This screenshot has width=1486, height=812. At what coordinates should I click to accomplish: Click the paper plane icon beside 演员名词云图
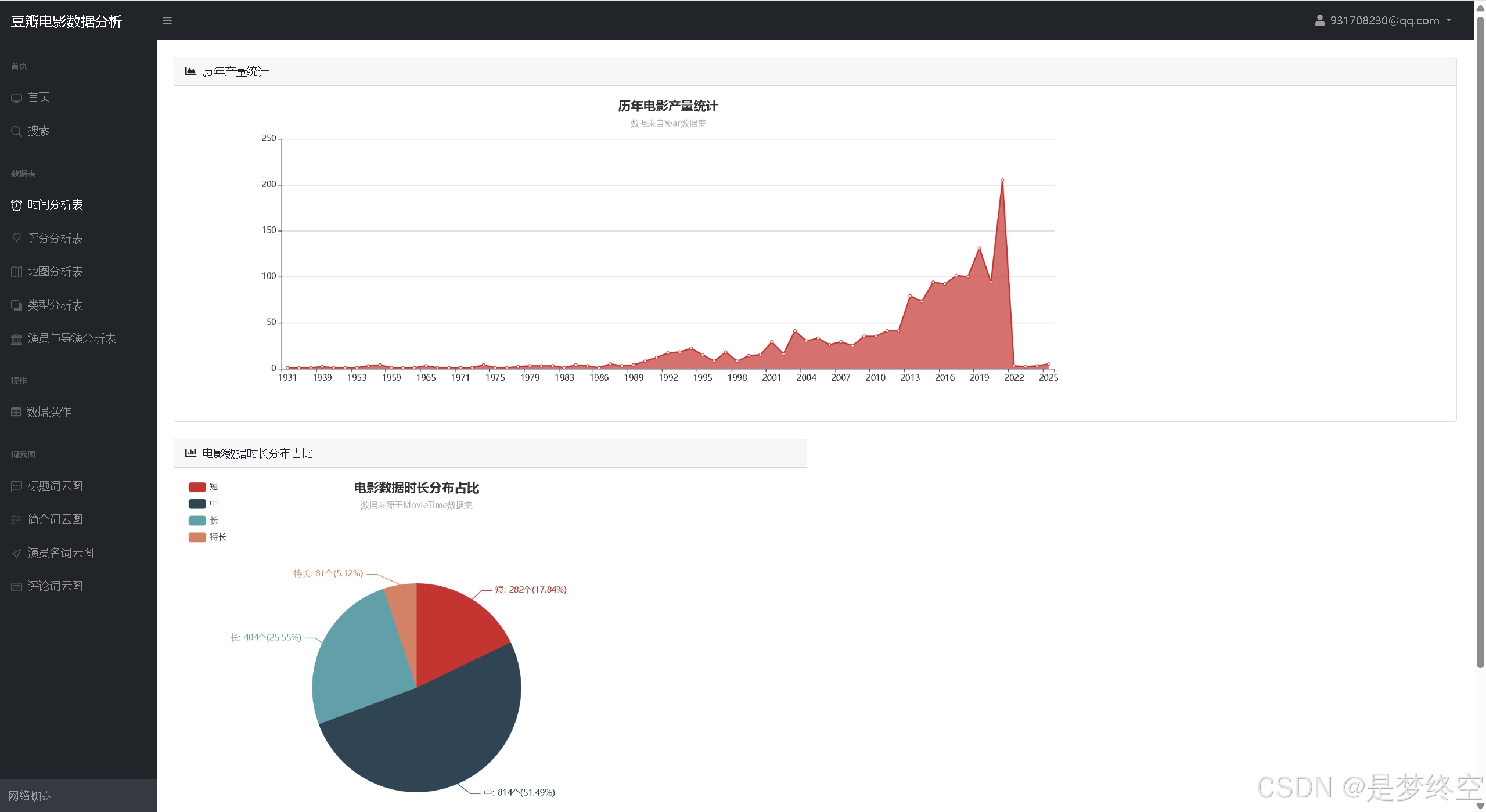coord(16,554)
